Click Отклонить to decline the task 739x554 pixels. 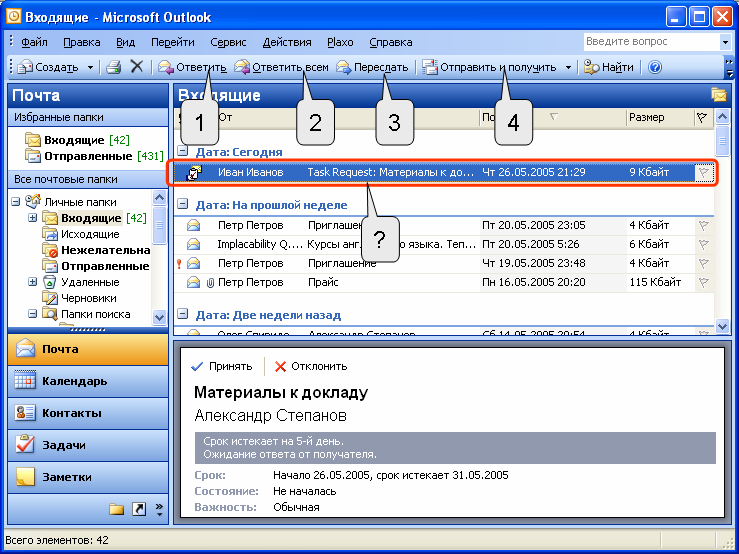tap(311, 366)
